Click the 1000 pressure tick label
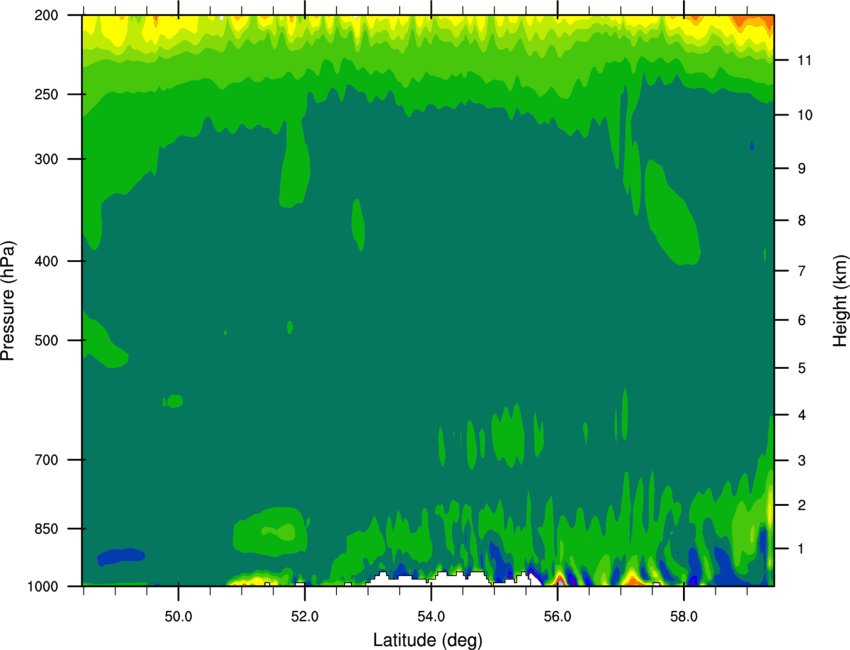 coord(42,587)
